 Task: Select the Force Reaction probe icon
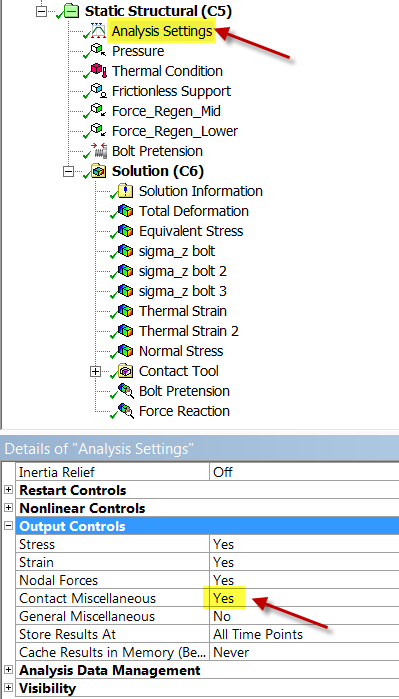tap(125, 411)
